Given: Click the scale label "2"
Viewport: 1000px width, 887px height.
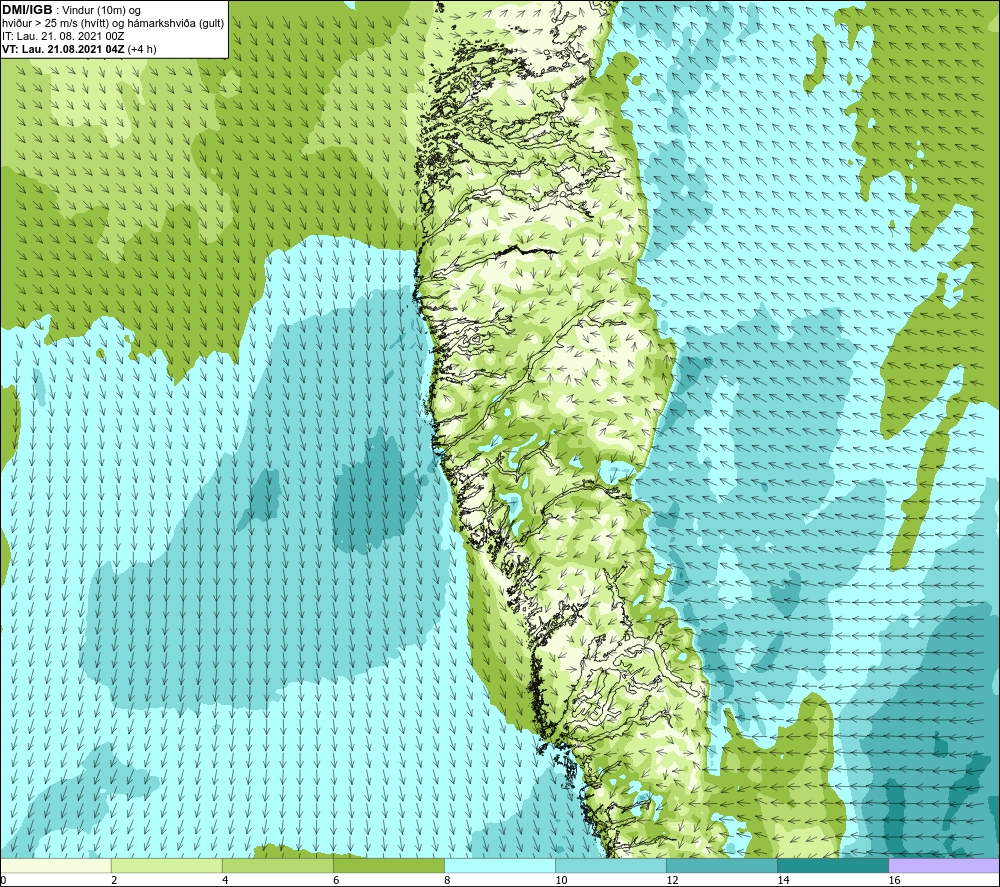Looking at the screenshot, I should point(114,881).
